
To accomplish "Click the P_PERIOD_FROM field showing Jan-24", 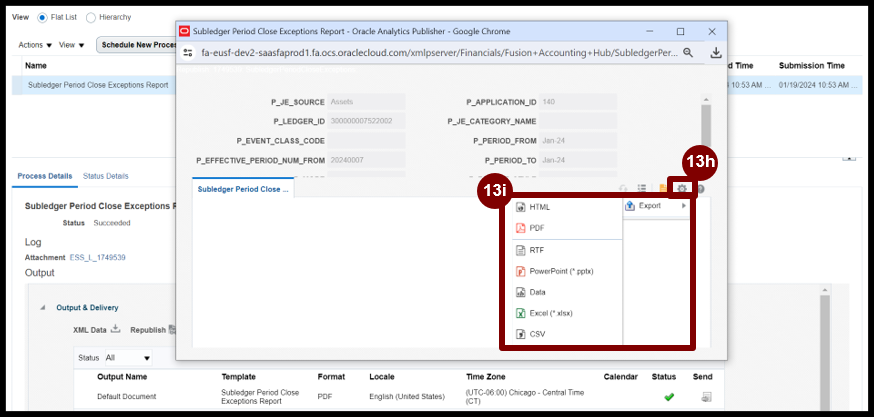I will tap(578, 141).
